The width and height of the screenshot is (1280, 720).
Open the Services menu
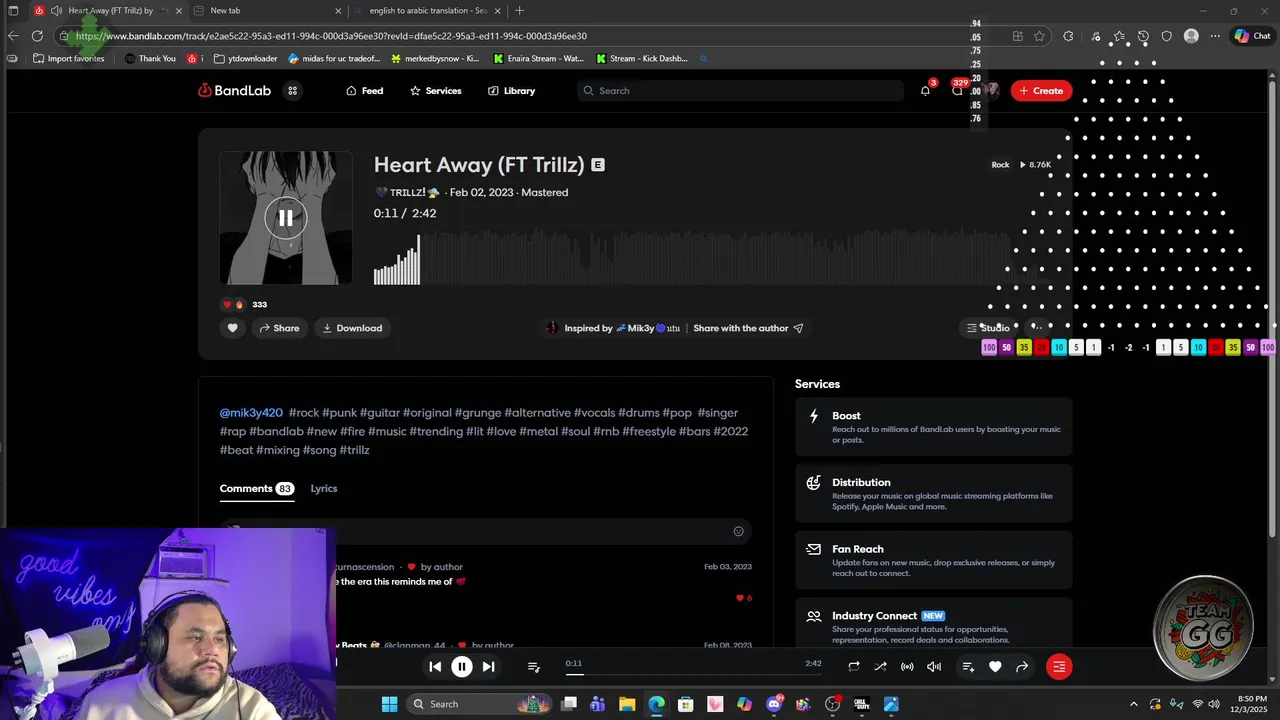tap(435, 90)
